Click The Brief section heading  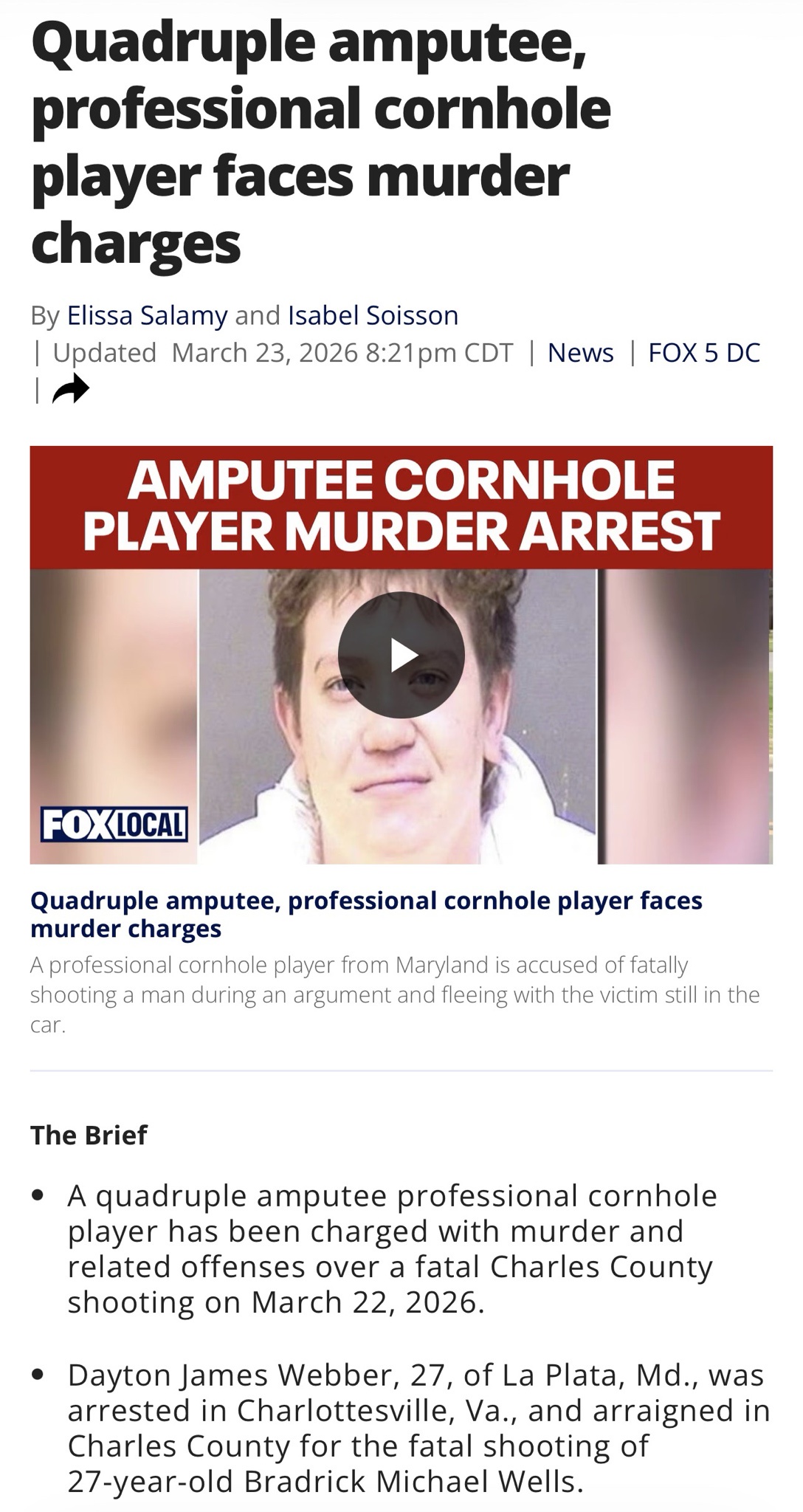point(89,1135)
